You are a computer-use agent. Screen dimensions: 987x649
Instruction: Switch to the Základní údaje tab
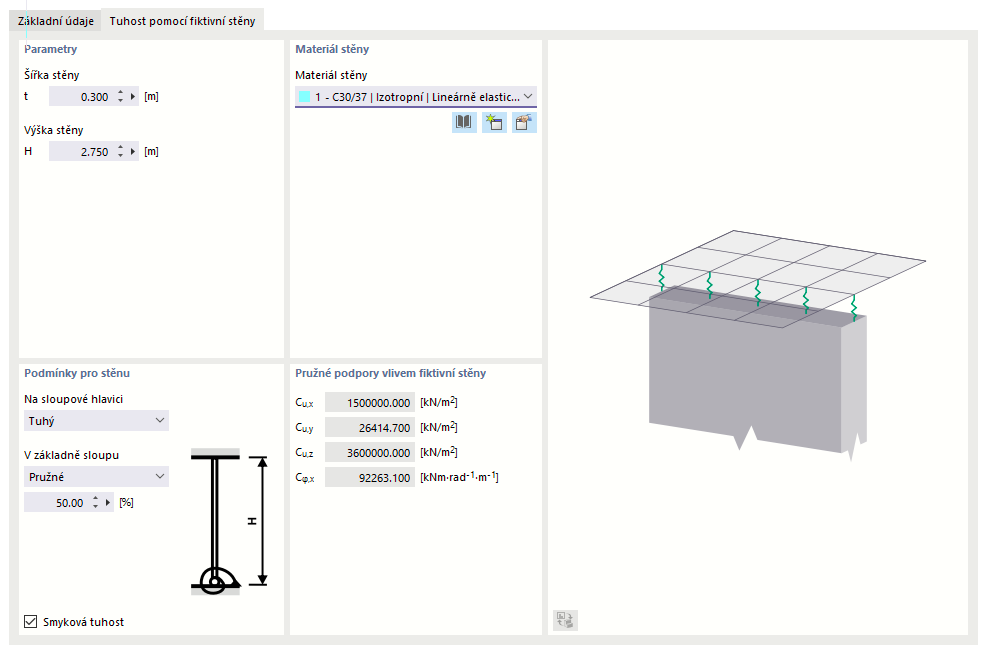click(x=55, y=21)
